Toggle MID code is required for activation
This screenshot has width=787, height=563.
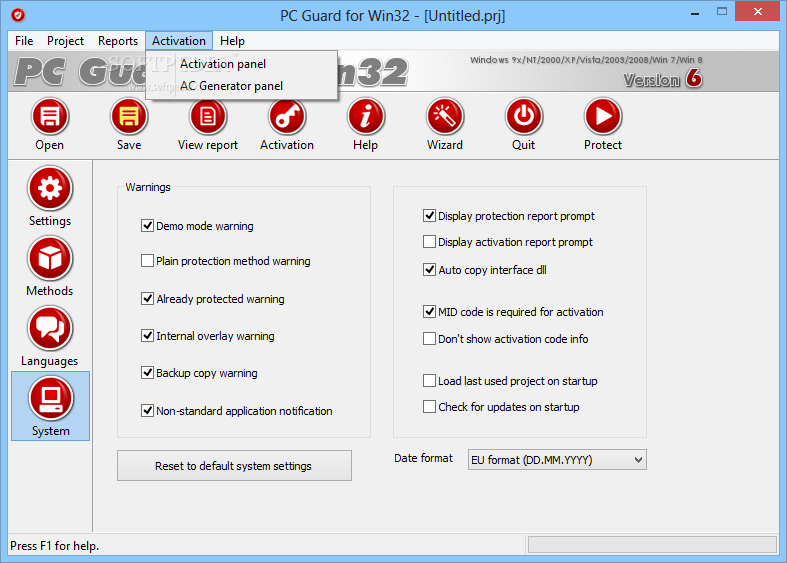coord(429,312)
